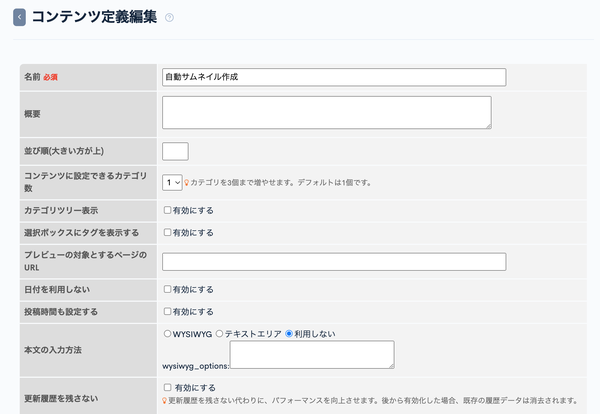Click the lightbulb hint icon beside 更新履歴を残さない代わりに
600x414 pixels.
point(164,401)
